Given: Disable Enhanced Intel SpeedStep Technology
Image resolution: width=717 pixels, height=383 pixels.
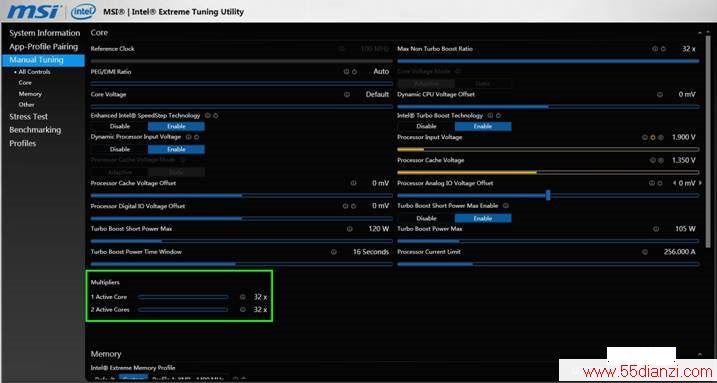Looking at the screenshot, I should 120,126.
